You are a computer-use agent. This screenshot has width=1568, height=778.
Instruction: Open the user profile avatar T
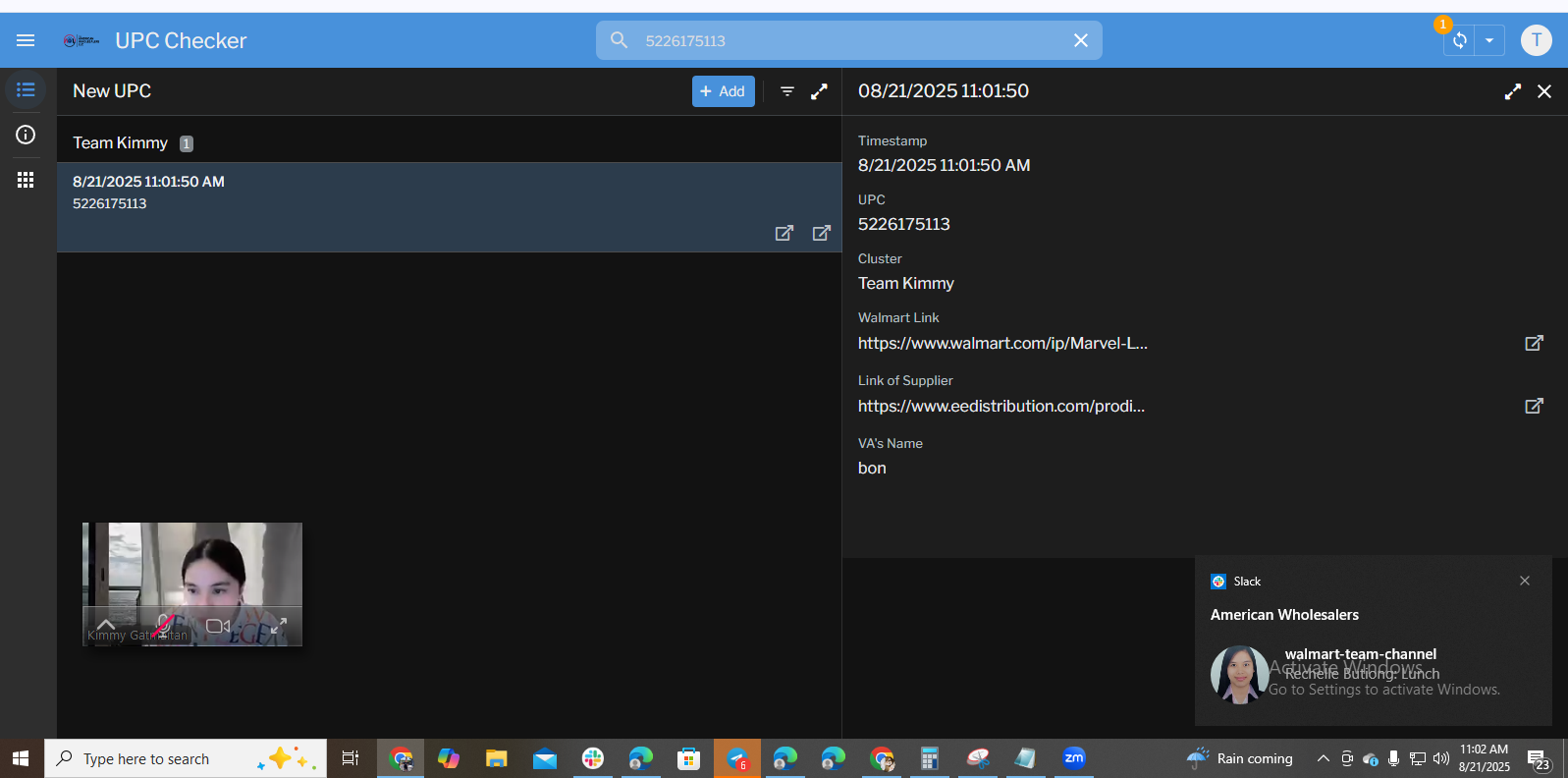(1536, 40)
